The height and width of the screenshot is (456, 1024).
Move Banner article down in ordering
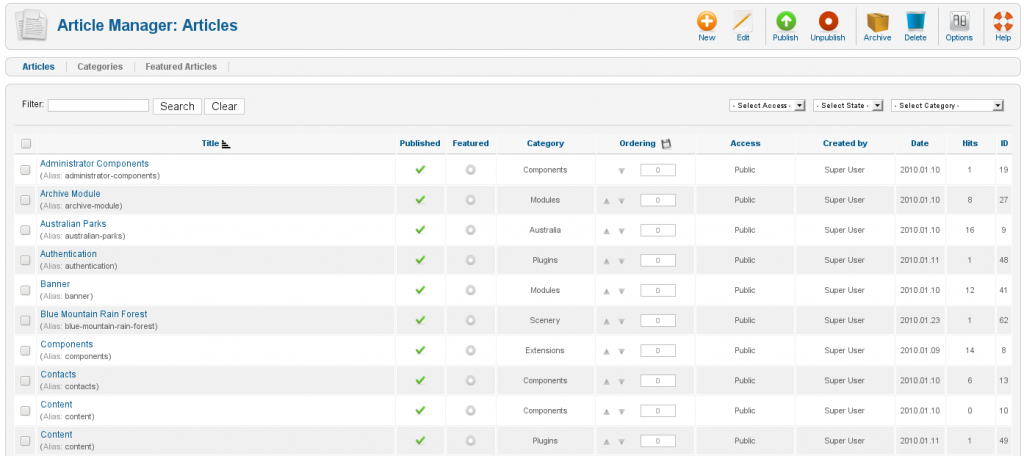tap(622, 291)
